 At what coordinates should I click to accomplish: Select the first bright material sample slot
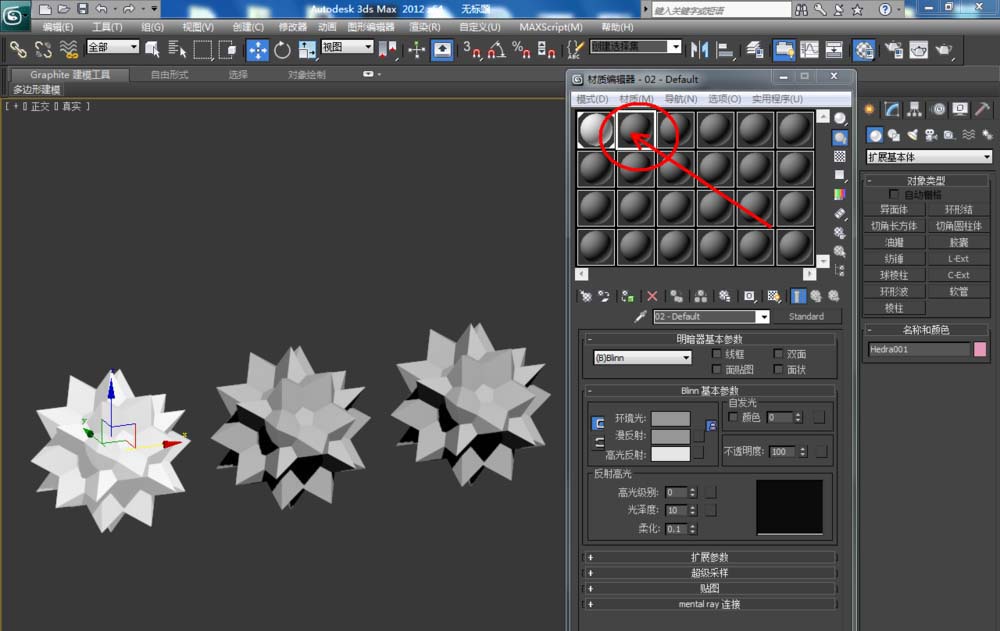(x=596, y=130)
